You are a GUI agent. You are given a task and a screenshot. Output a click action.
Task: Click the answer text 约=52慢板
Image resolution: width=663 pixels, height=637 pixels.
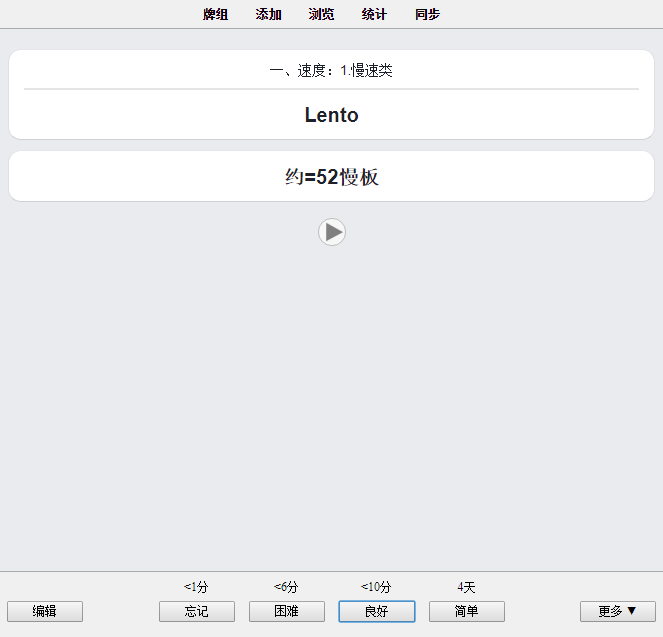coord(332,177)
